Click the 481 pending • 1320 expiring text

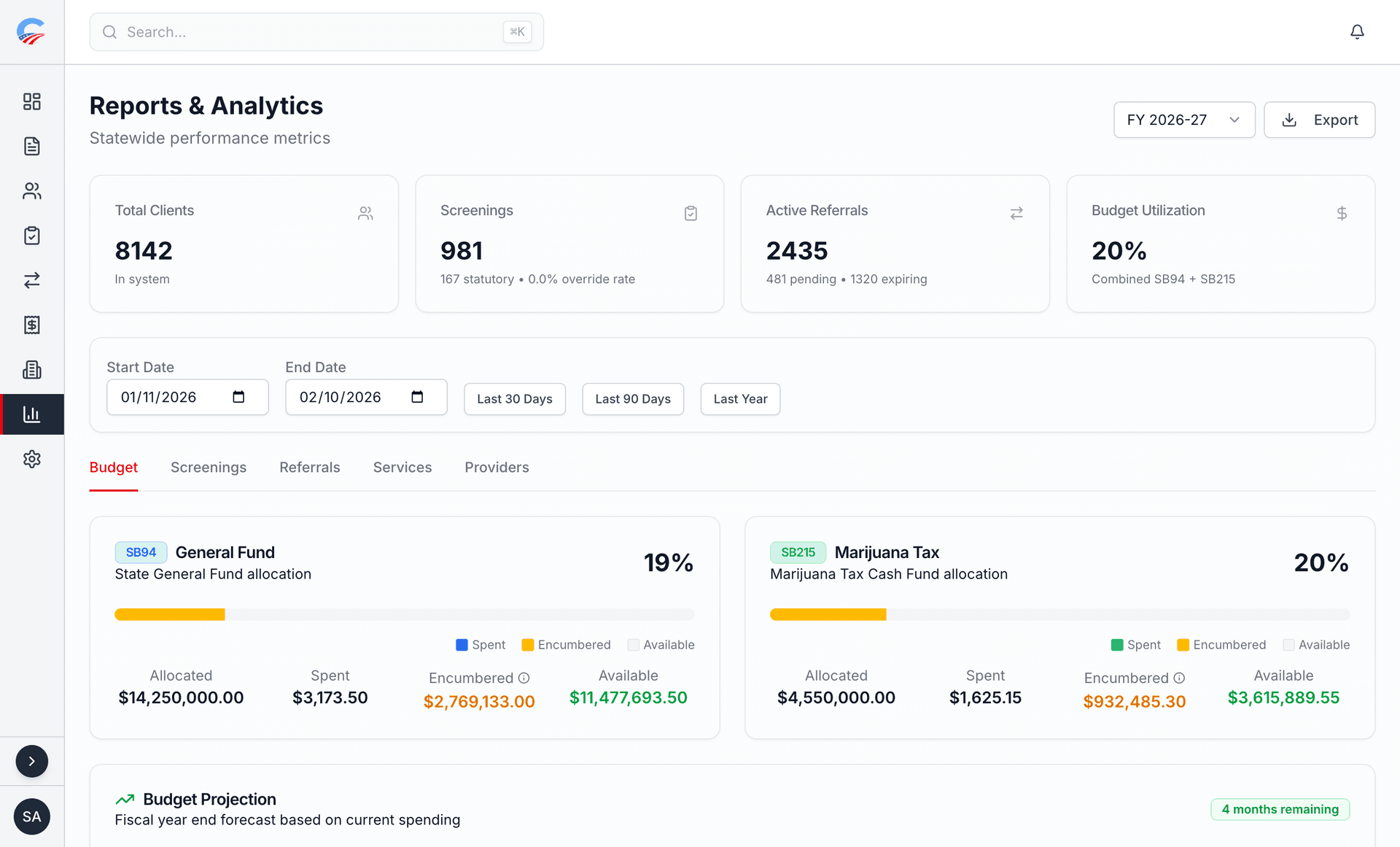pos(847,279)
